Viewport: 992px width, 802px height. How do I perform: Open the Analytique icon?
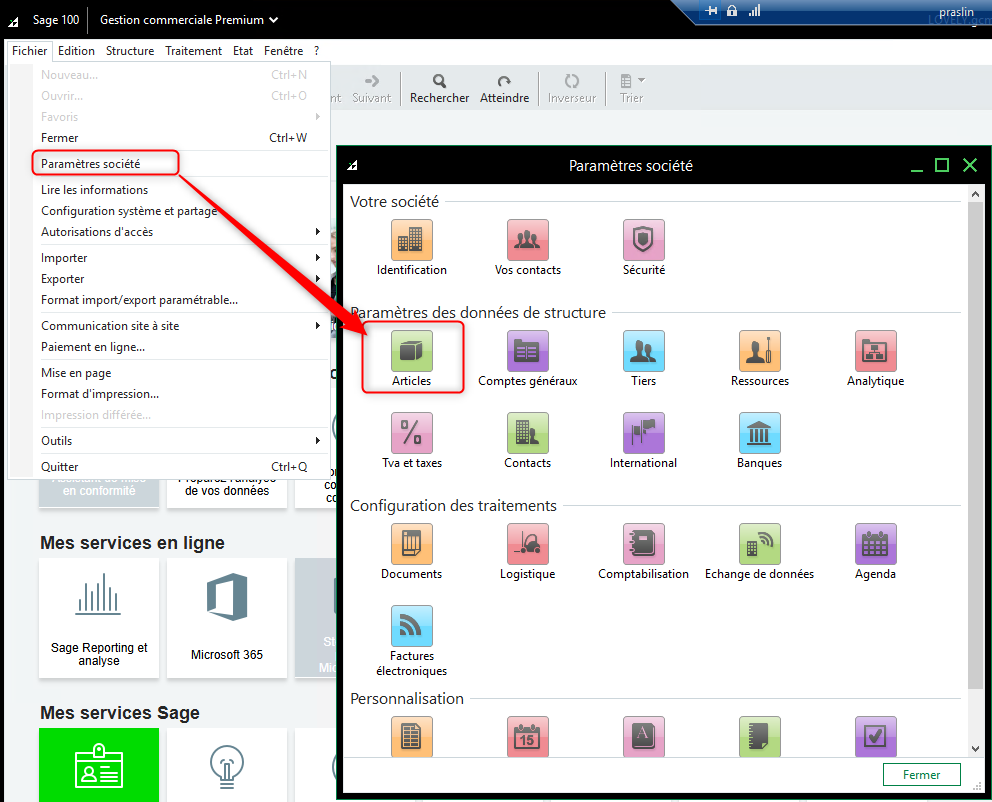coord(876,351)
